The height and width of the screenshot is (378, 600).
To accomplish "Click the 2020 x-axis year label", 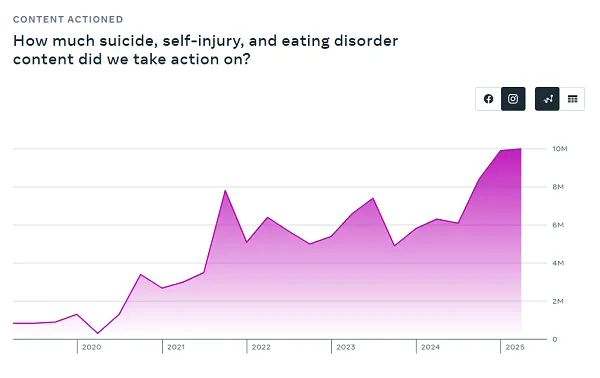I will pyautogui.click(x=91, y=347).
